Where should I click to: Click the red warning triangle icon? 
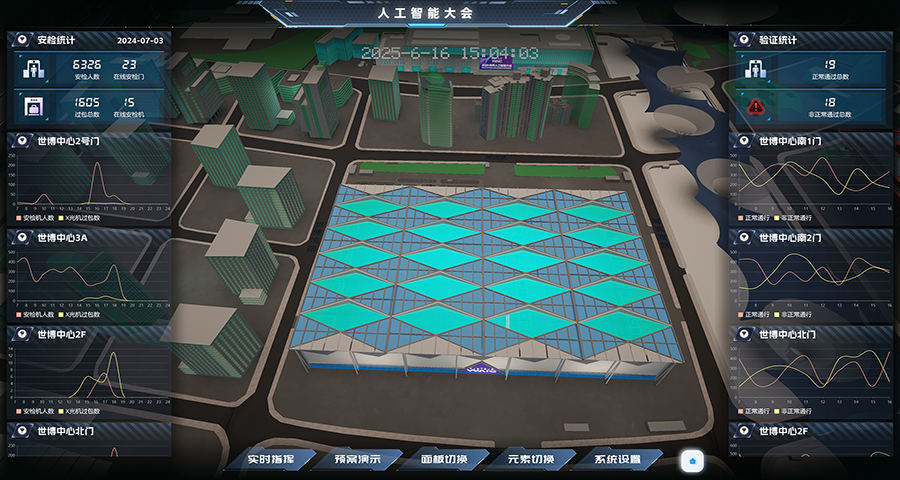(x=754, y=106)
